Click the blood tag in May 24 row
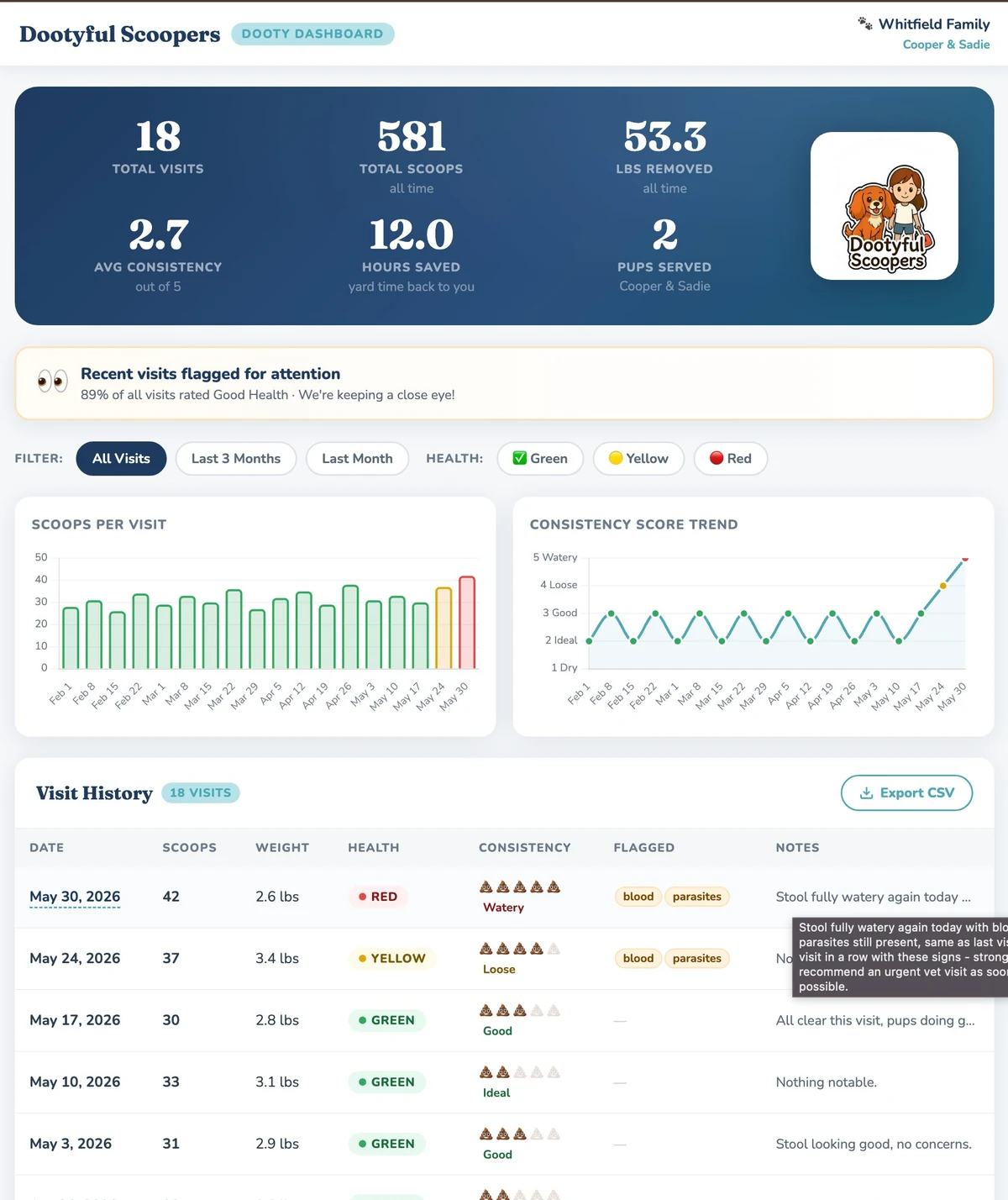Viewport: 1008px width, 1200px height. point(638,958)
